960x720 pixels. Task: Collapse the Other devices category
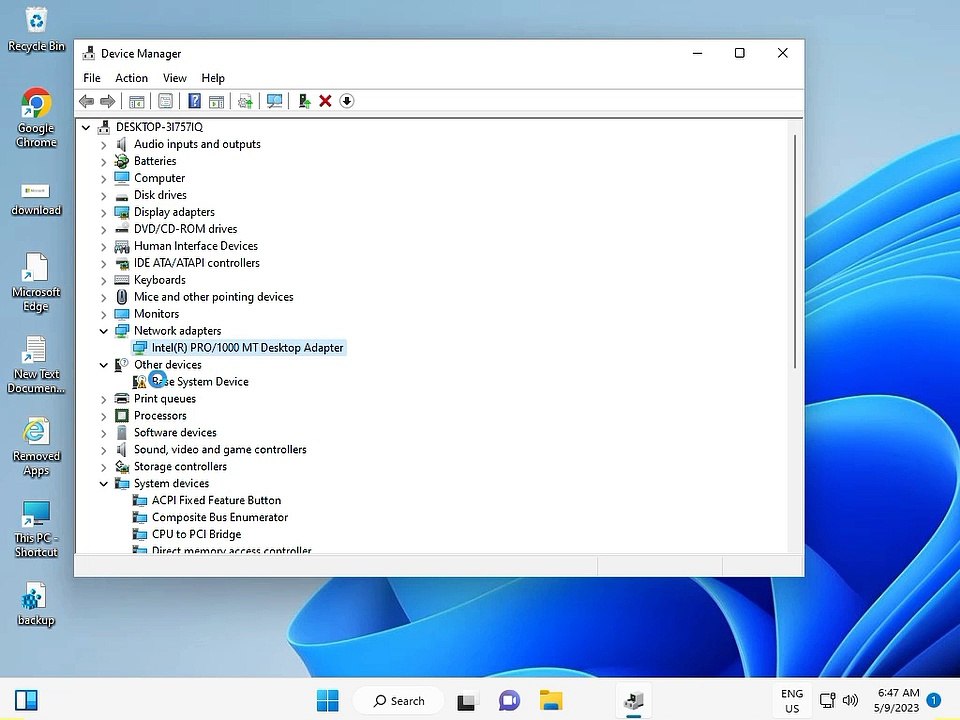[x=103, y=365]
